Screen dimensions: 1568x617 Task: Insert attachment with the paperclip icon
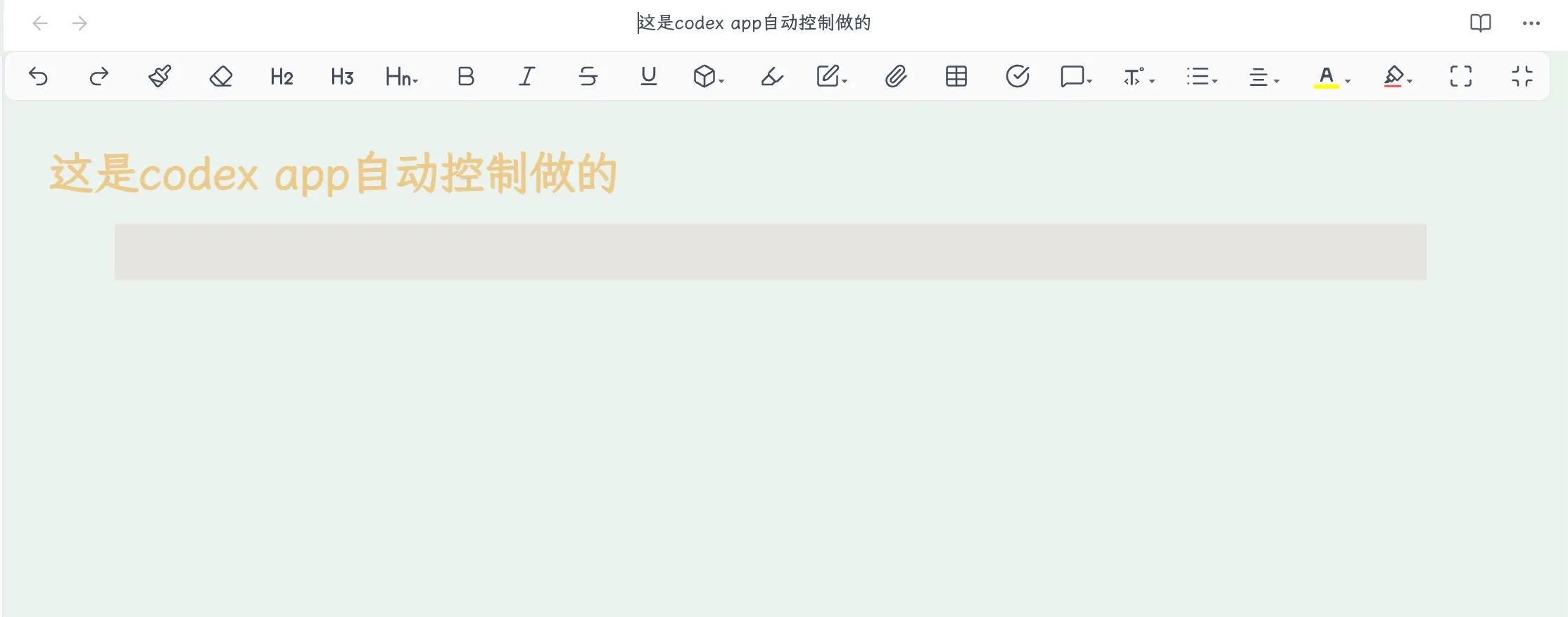[895, 76]
